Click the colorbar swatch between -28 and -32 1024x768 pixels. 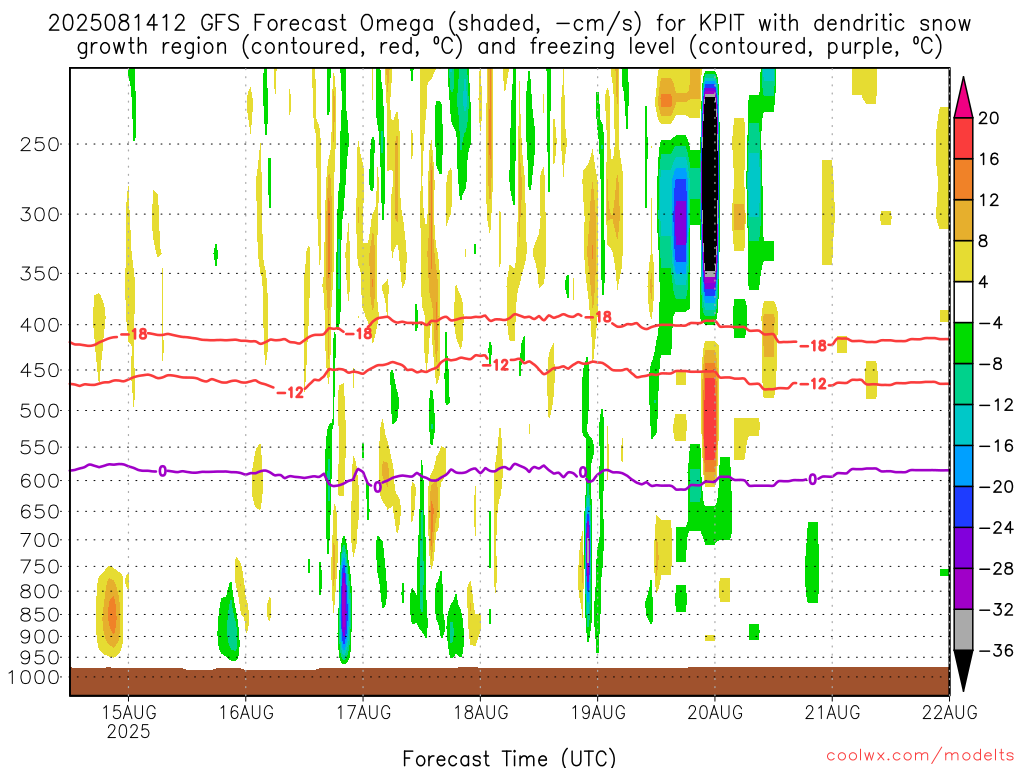pos(963,589)
